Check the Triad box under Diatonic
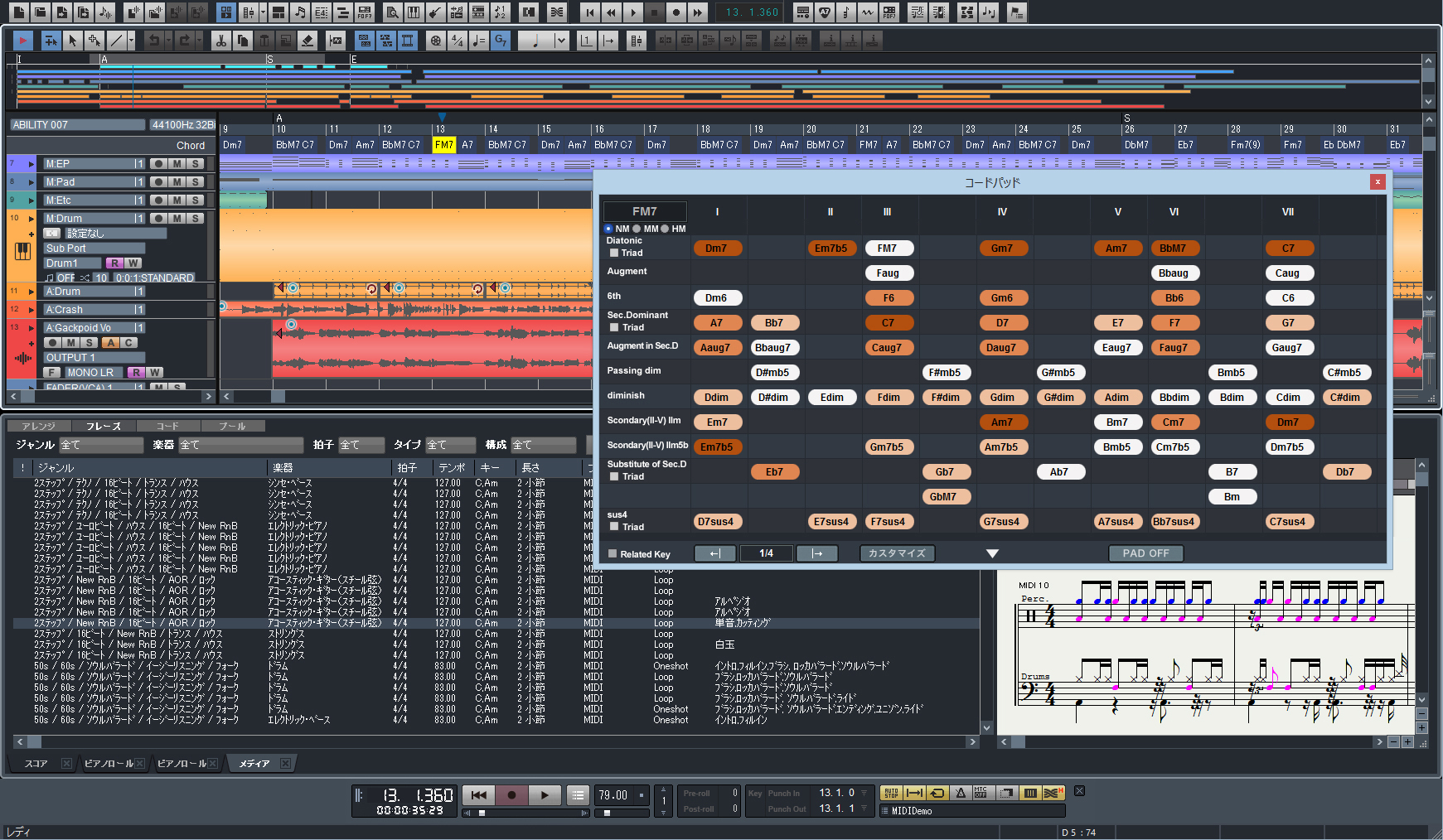This screenshot has height=840, width=1443. (614, 253)
